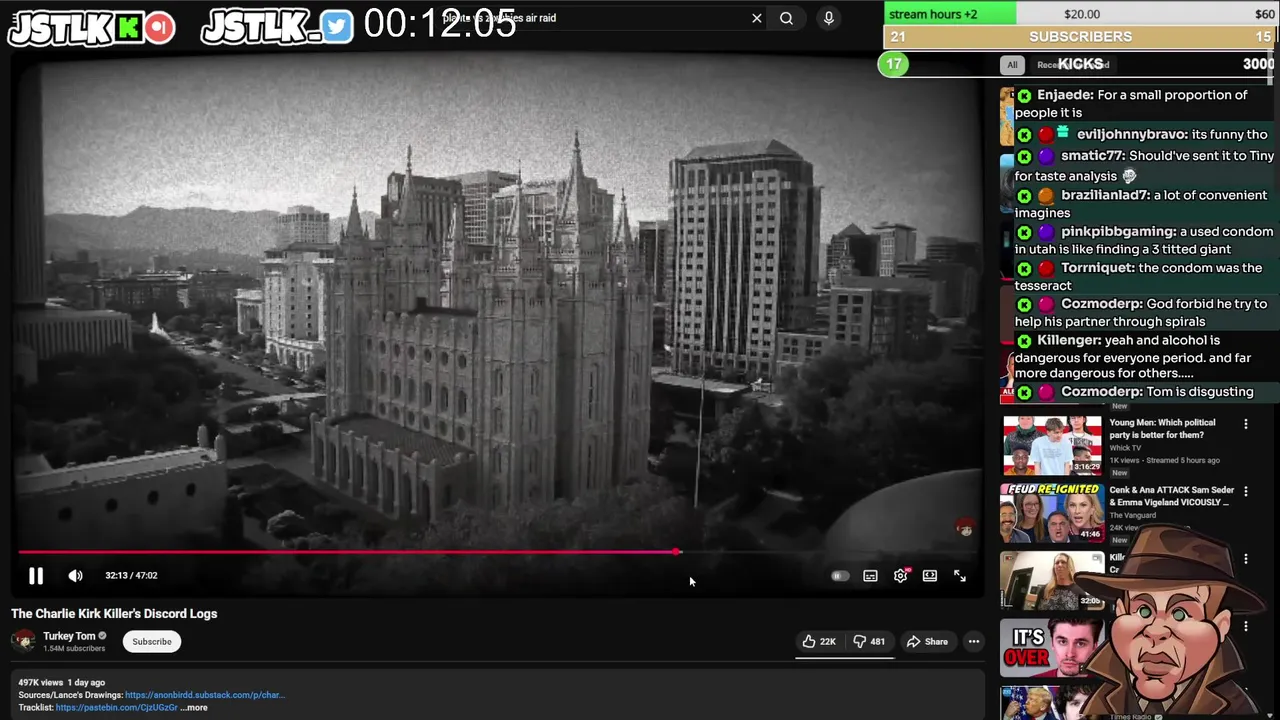Click the Kick logo in stream overlay
1280x720 pixels.
point(128,27)
